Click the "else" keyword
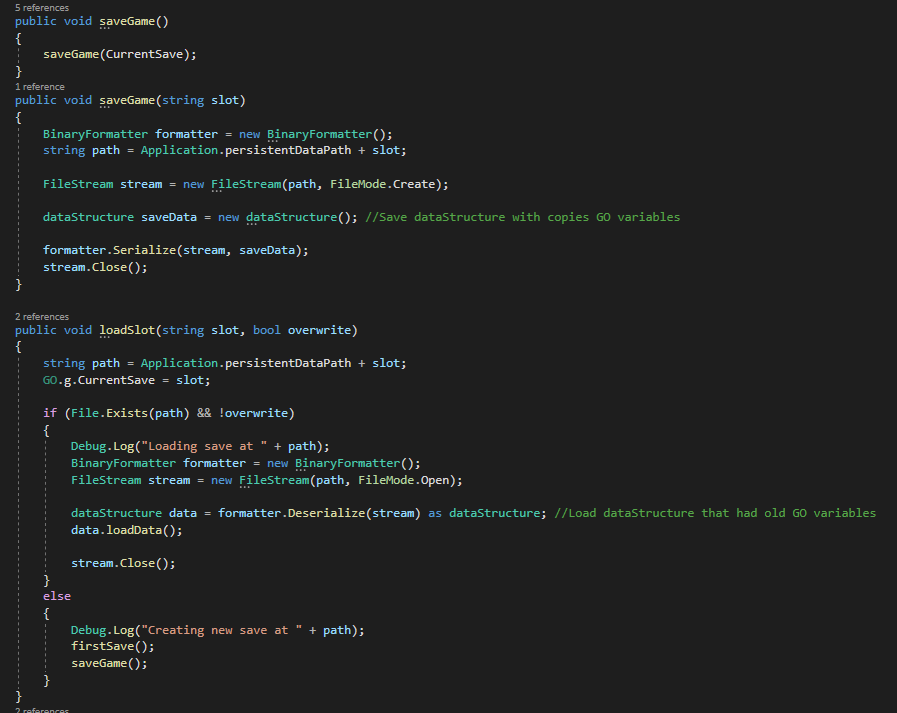This screenshot has height=713, width=897. pos(57,596)
